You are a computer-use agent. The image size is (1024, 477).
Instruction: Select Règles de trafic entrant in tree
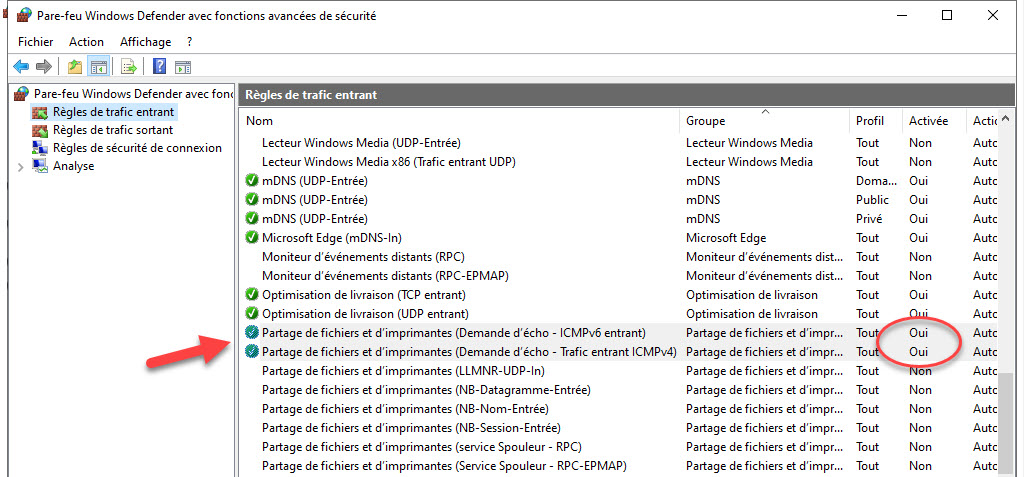[x=113, y=112]
